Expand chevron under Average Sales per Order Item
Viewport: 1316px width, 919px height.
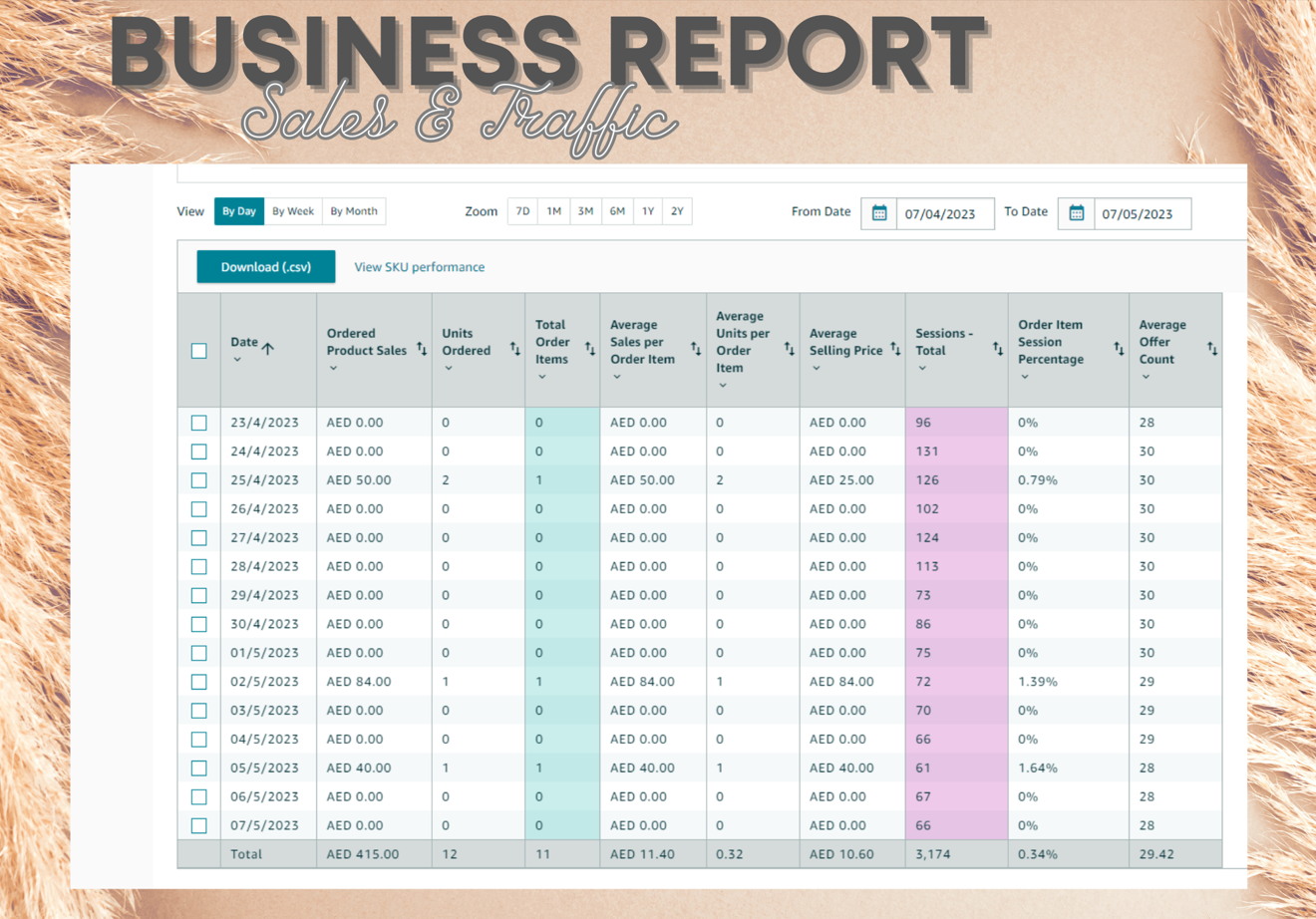(617, 377)
